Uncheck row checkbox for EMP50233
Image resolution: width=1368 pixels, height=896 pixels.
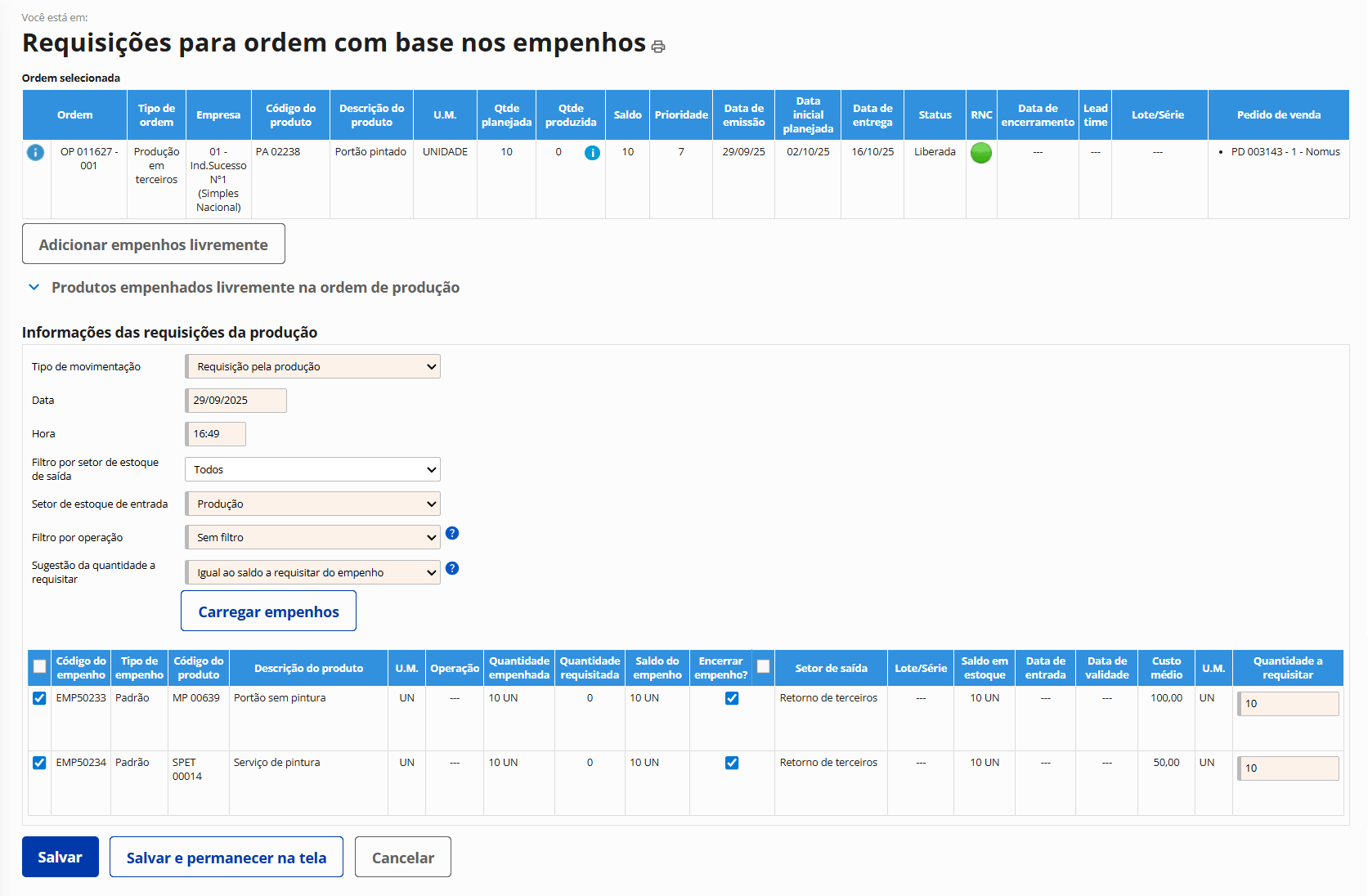click(x=39, y=698)
